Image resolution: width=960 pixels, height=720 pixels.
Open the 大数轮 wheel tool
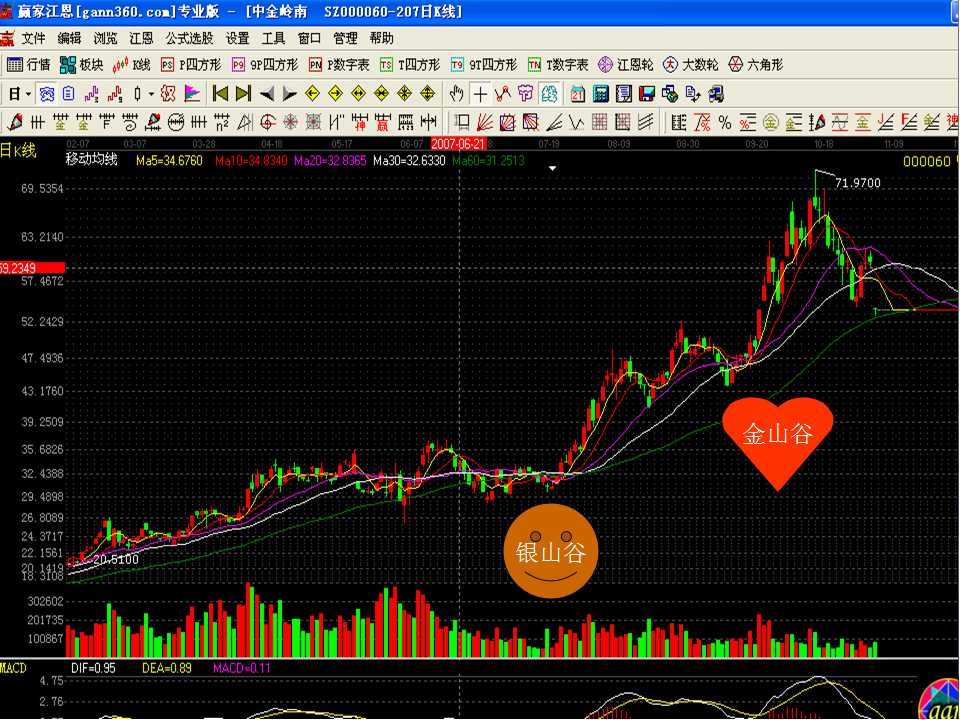[691, 64]
